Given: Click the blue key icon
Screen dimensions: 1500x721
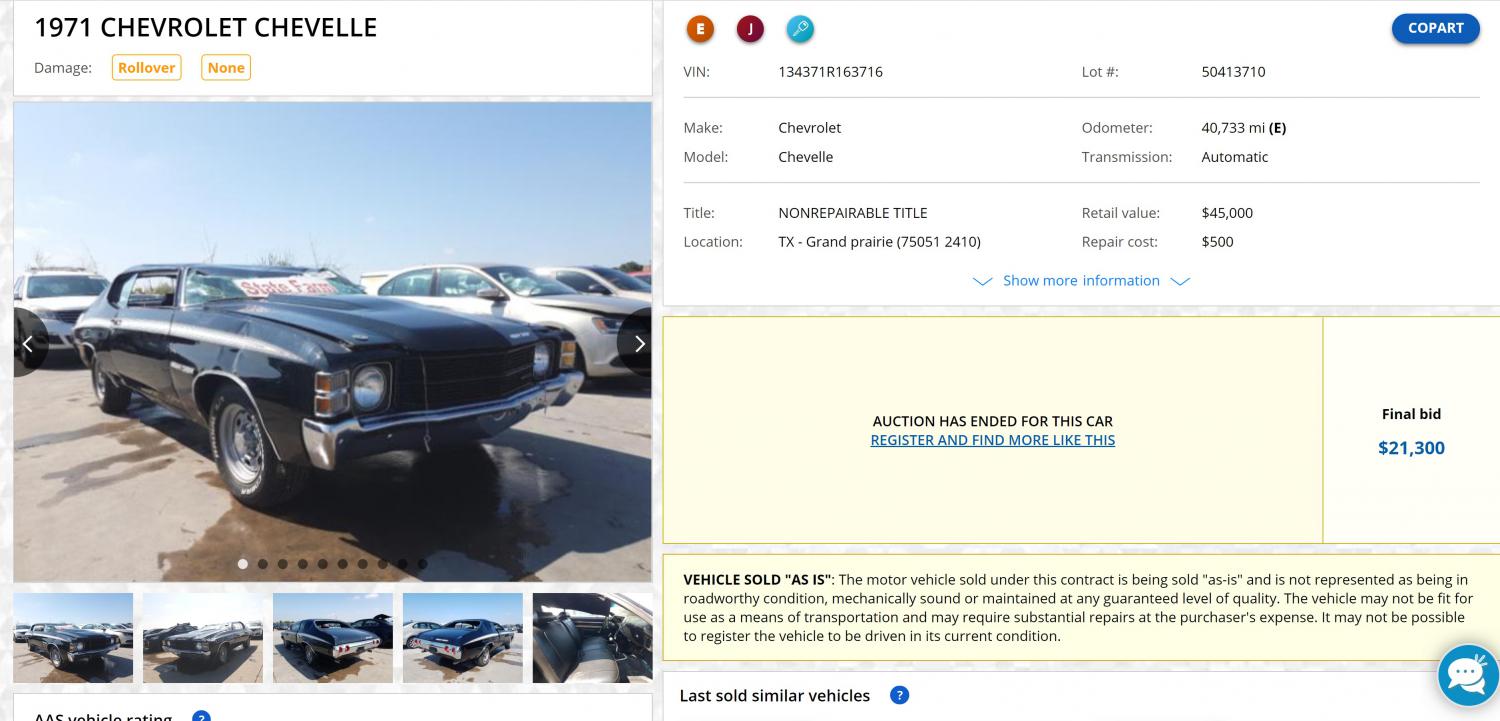Looking at the screenshot, I should click(x=800, y=29).
